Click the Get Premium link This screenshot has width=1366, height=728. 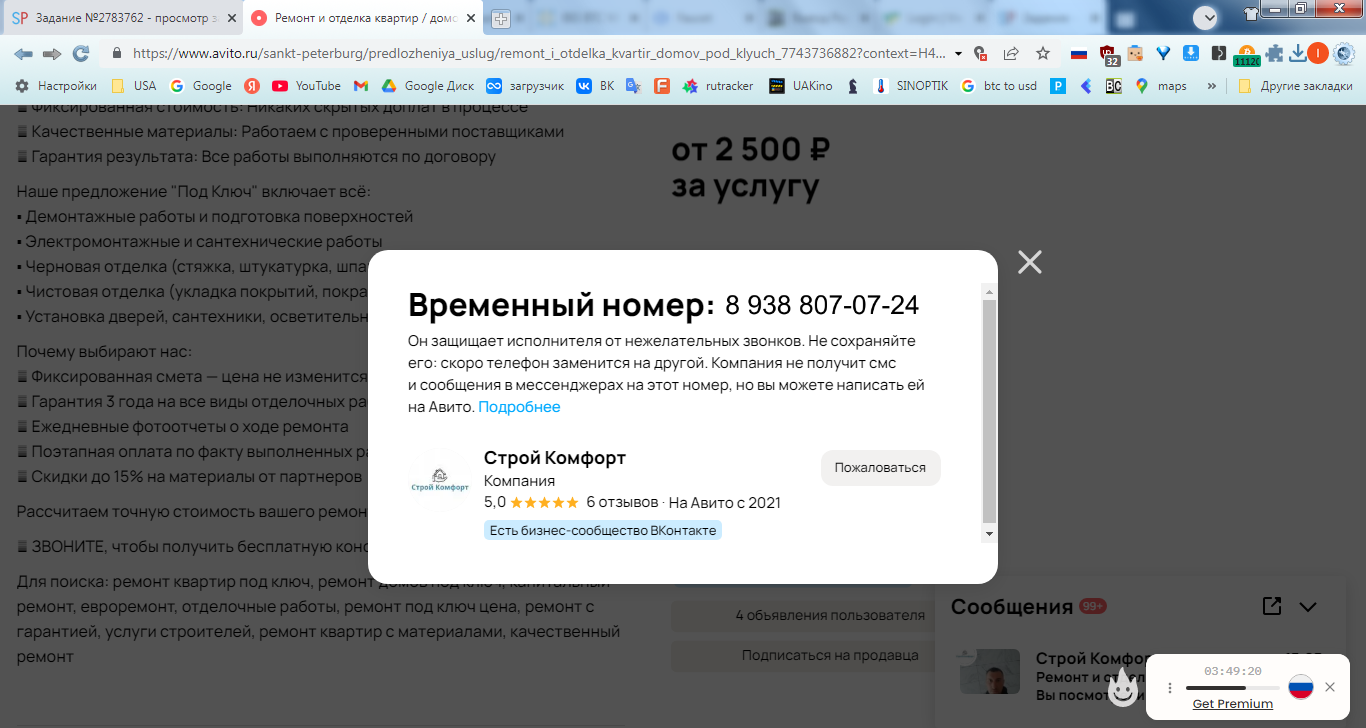click(x=1233, y=704)
